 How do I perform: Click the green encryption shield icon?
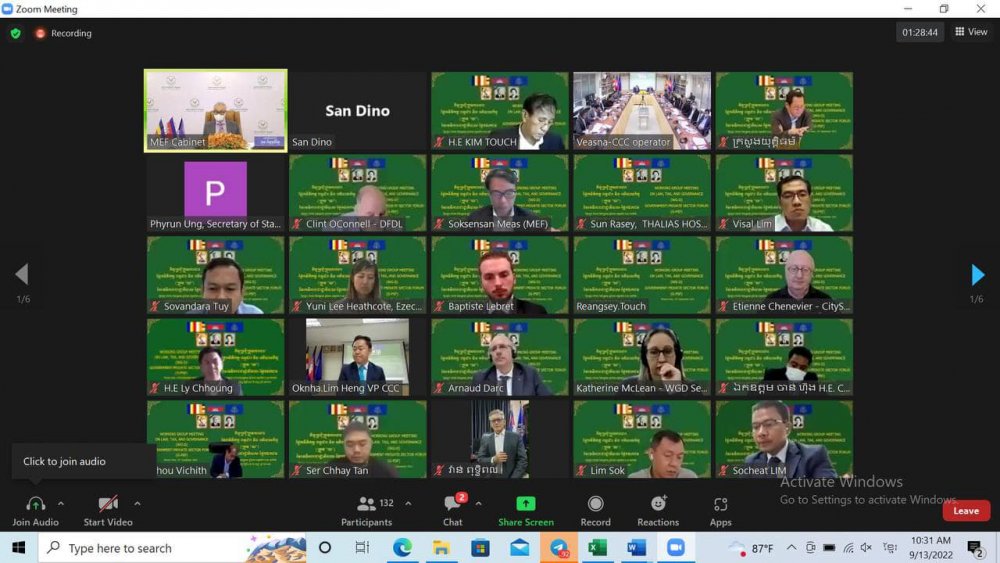click(x=15, y=33)
